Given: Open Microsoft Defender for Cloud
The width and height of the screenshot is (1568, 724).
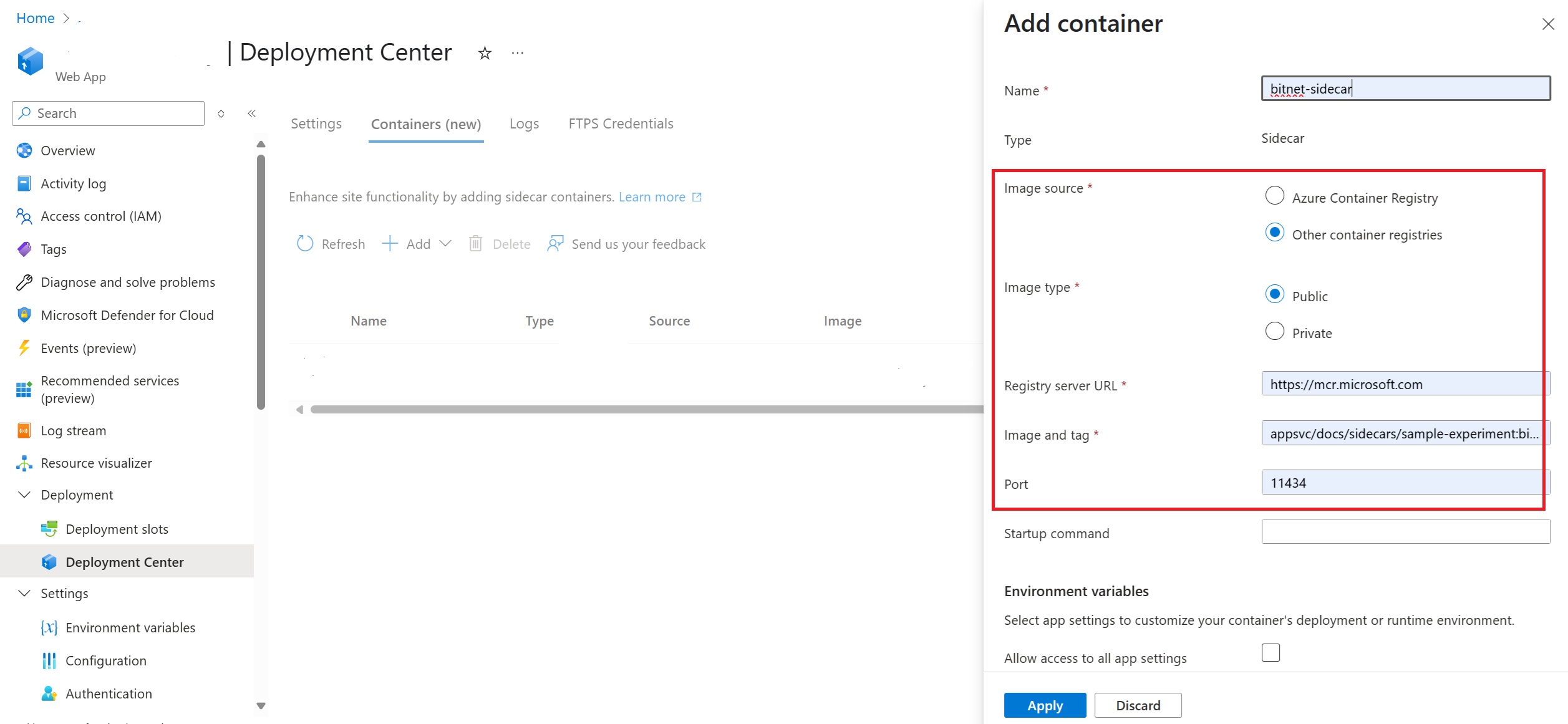Looking at the screenshot, I should tap(127, 316).
